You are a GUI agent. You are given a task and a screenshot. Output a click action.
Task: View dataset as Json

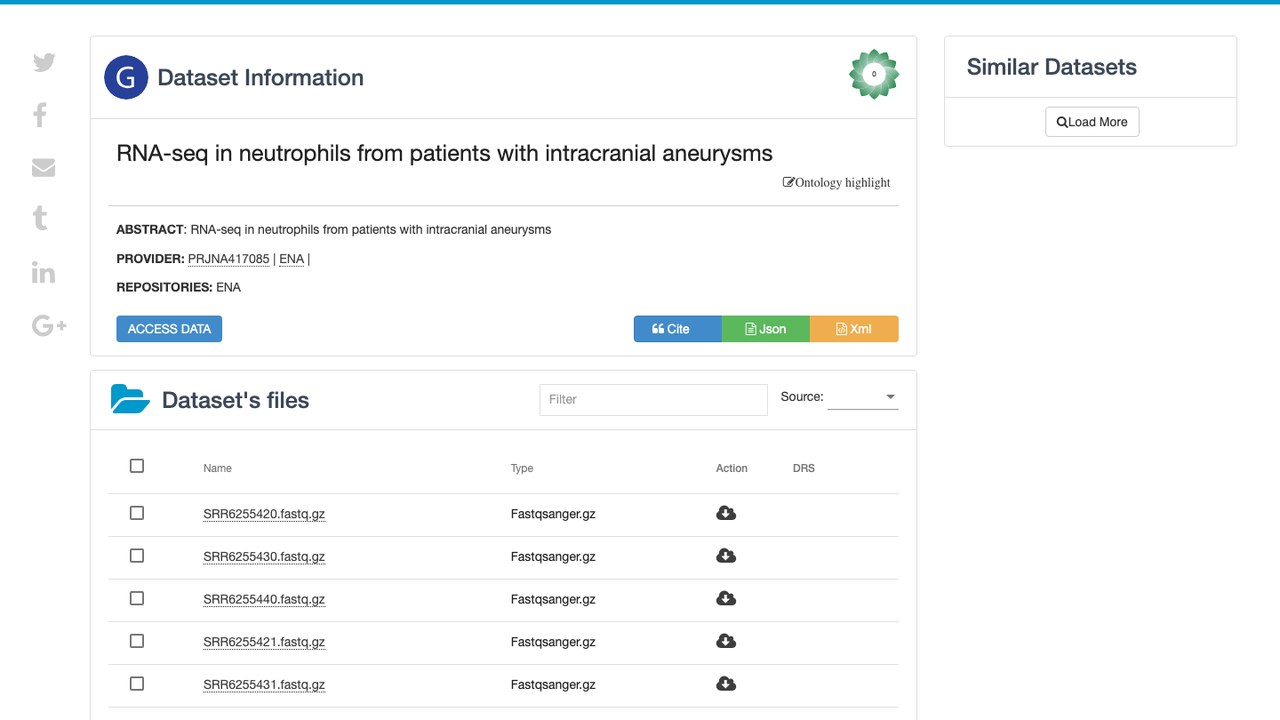pyautogui.click(x=765, y=329)
